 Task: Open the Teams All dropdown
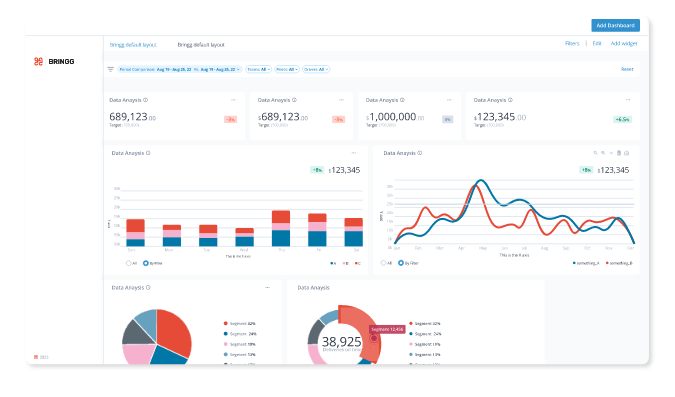pyautogui.click(x=258, y=69)
